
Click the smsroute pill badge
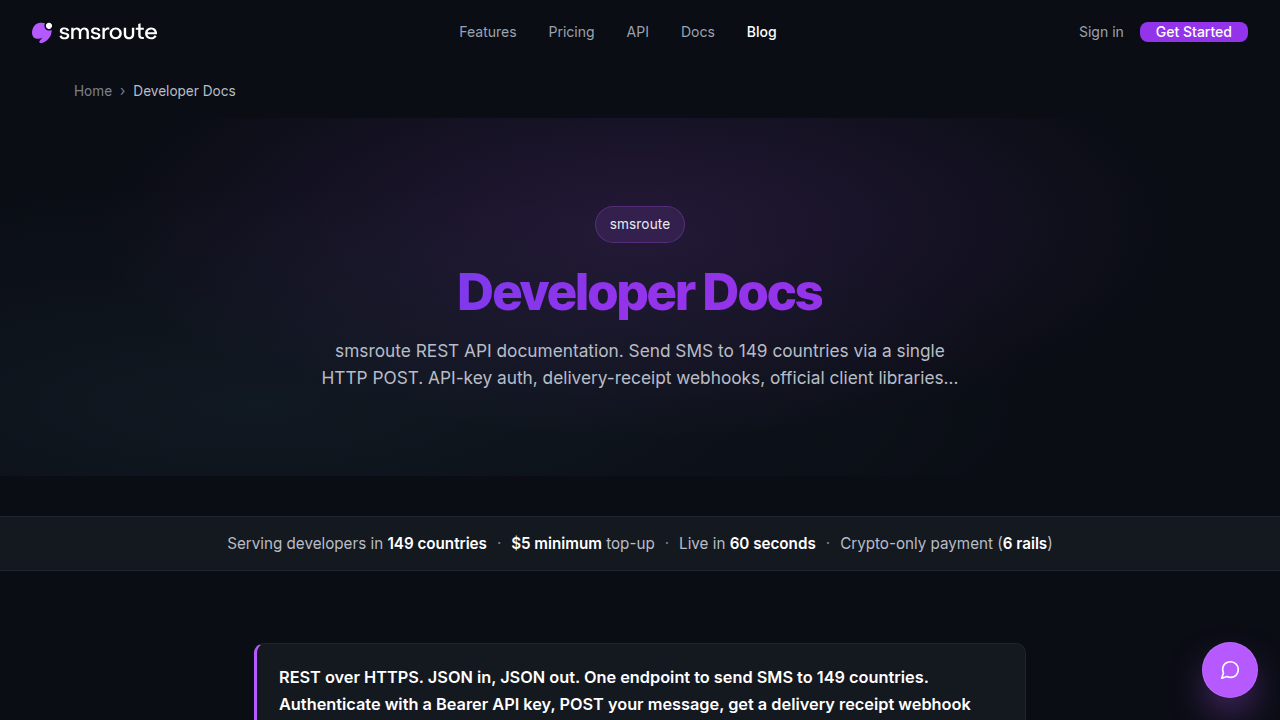click(640, 224)
